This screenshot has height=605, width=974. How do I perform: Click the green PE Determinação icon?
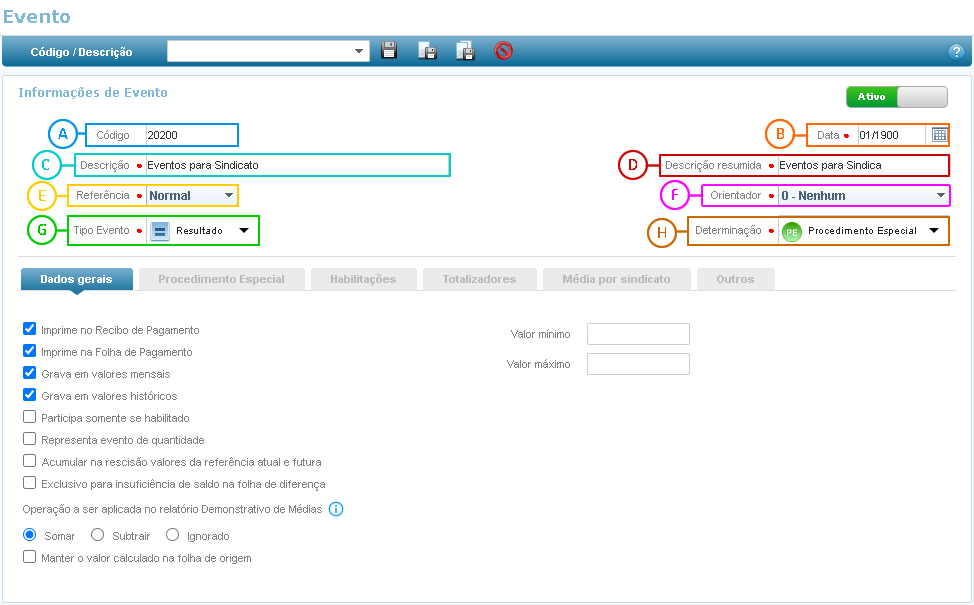(792, 231)
